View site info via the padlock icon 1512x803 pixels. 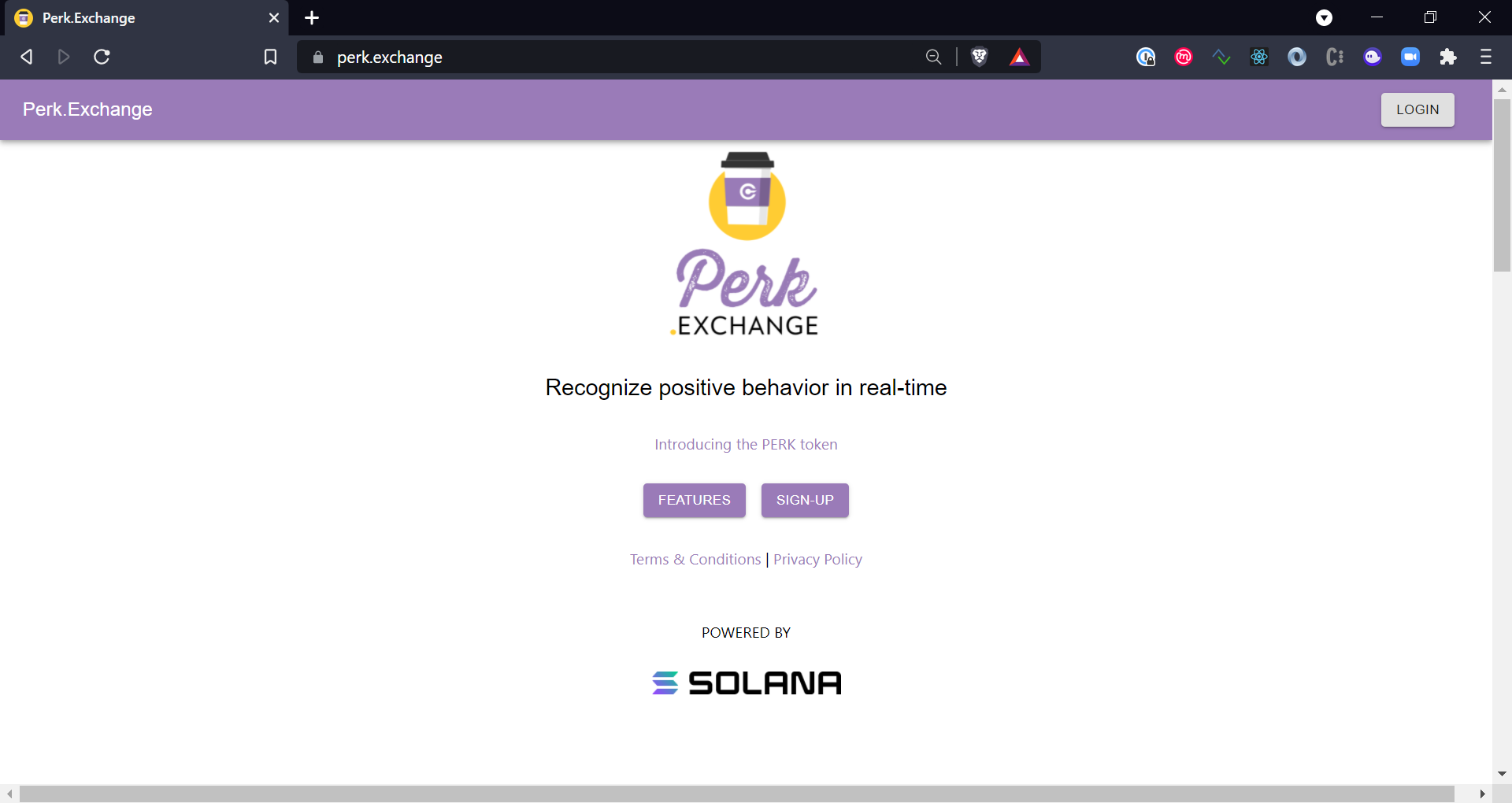(x=318, y=57)
